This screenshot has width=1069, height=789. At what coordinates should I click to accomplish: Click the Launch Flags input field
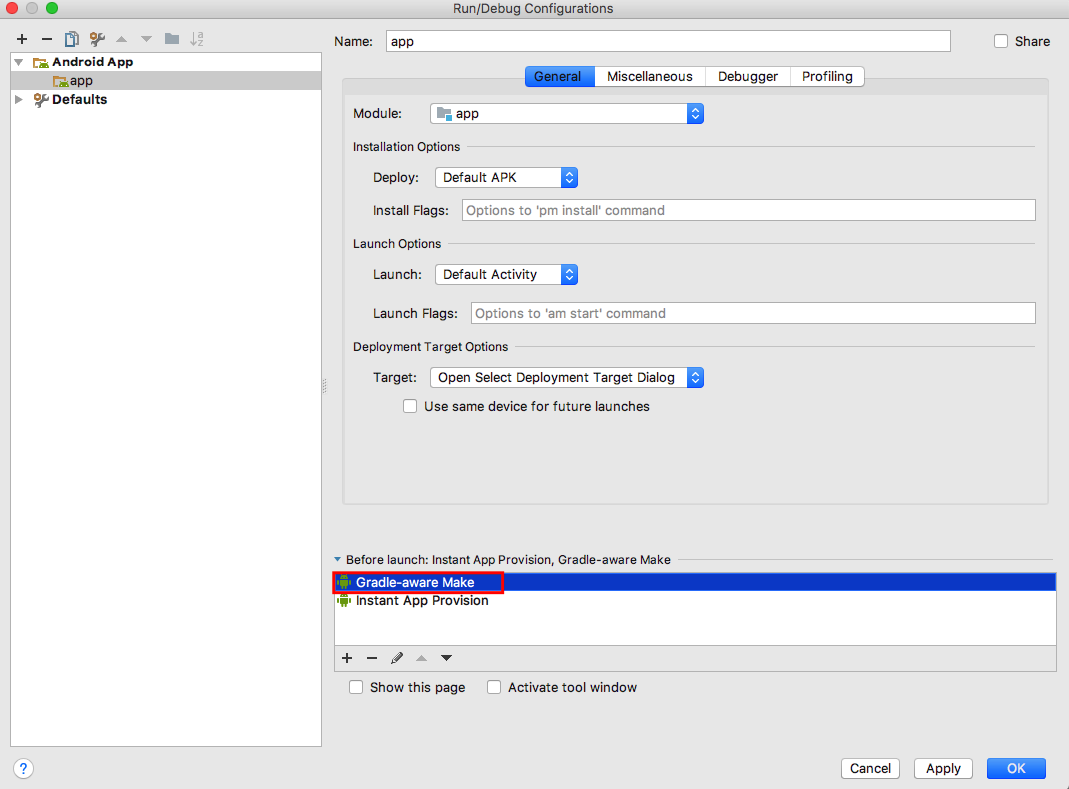pyautogui.click(x=753, y=313)
